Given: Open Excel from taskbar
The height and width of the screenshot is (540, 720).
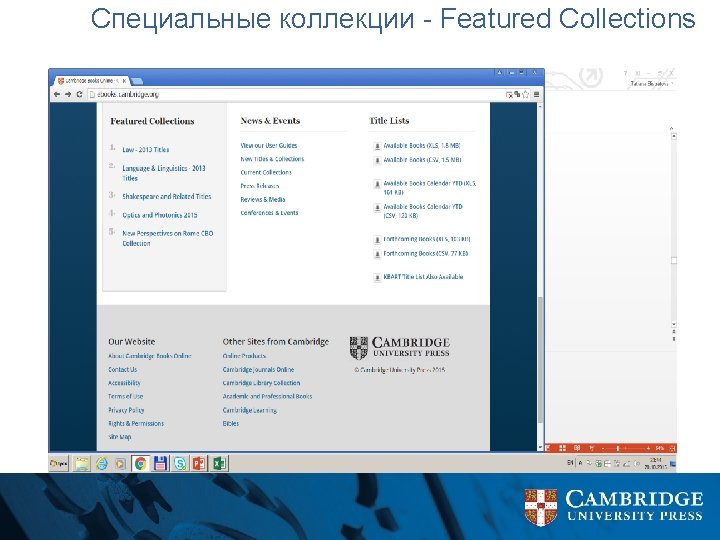Looking at the screenshot, I should pyautogui.click(x=219, y=464).
